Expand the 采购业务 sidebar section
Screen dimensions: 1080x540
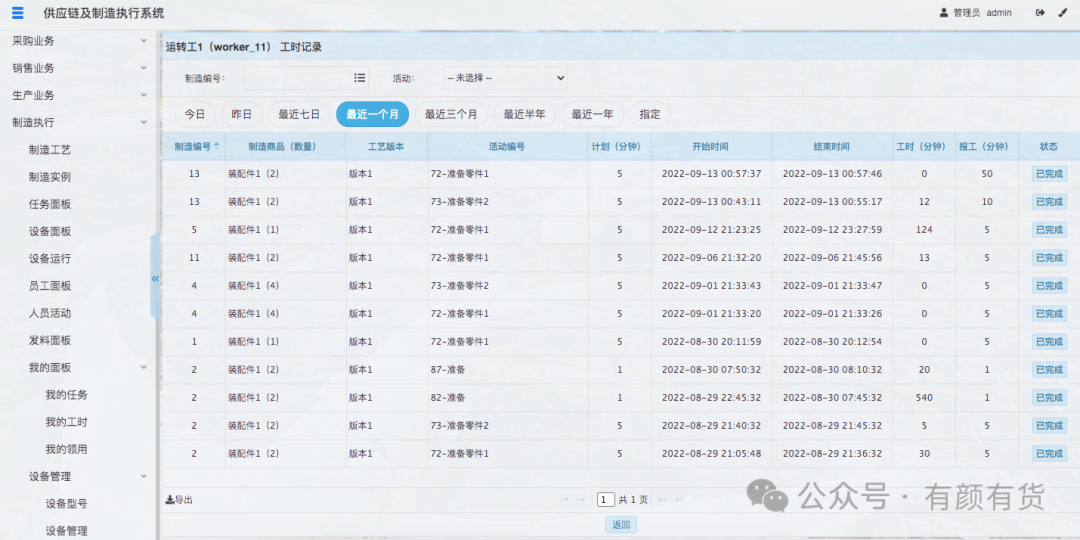tap(144, 41)
